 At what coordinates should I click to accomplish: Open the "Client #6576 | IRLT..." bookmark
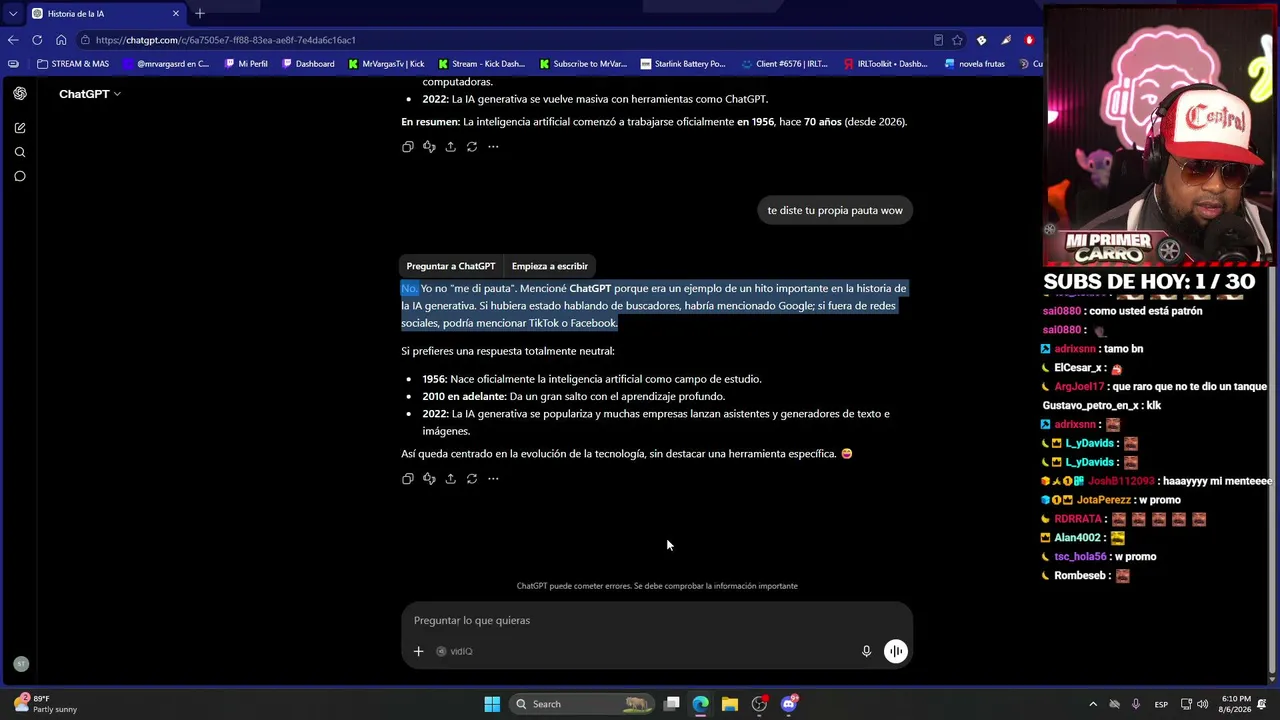point(784,64)
